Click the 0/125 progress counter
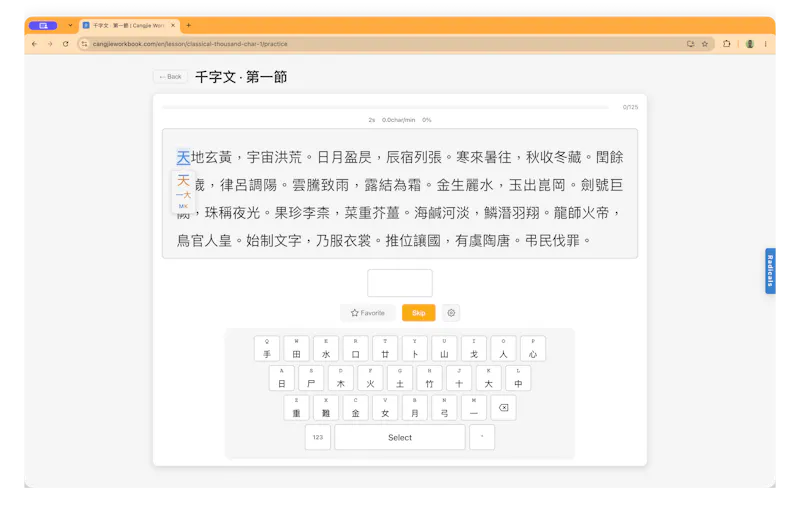800x520 pixels. click(630, 107)
